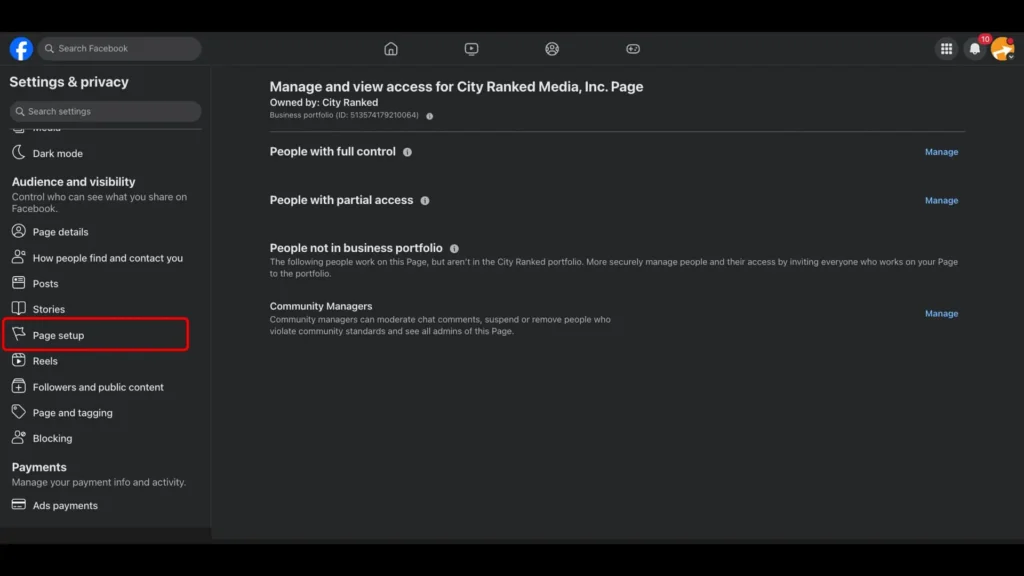Open the Gaming tab icon

coord(633,49)
